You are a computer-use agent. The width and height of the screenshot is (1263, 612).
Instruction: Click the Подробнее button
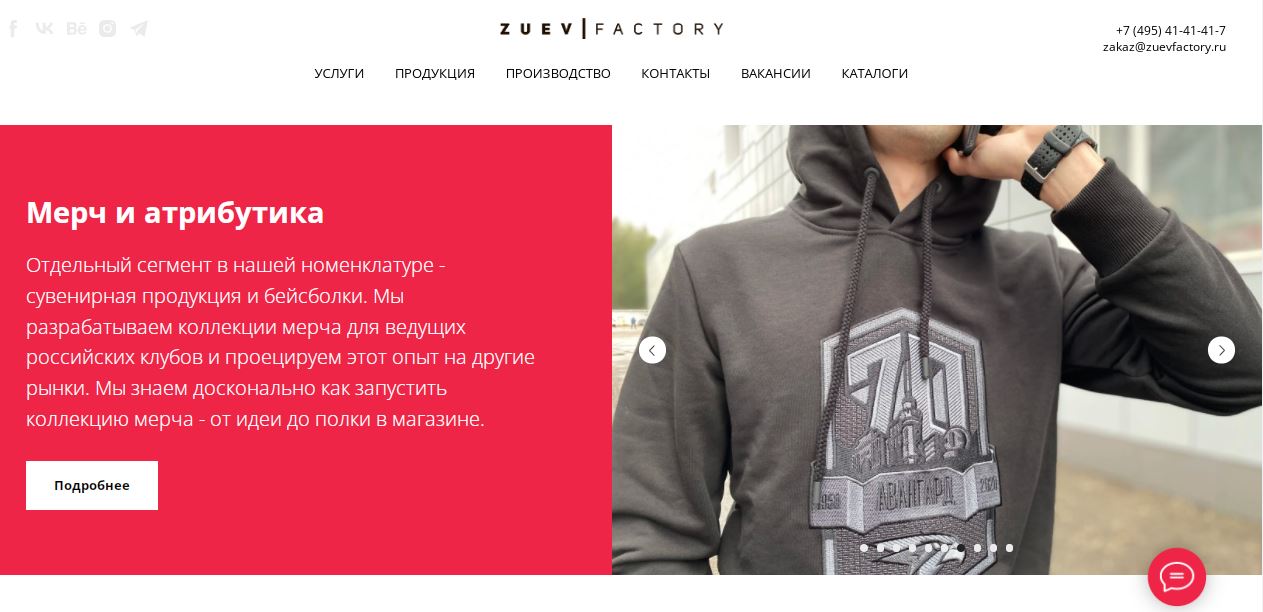click(x=92, y=485)
